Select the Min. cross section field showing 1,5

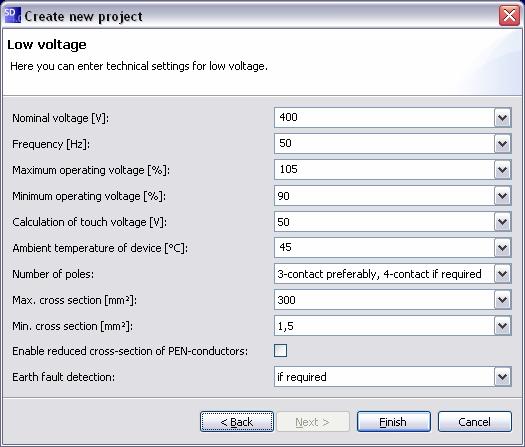[384, 326]
